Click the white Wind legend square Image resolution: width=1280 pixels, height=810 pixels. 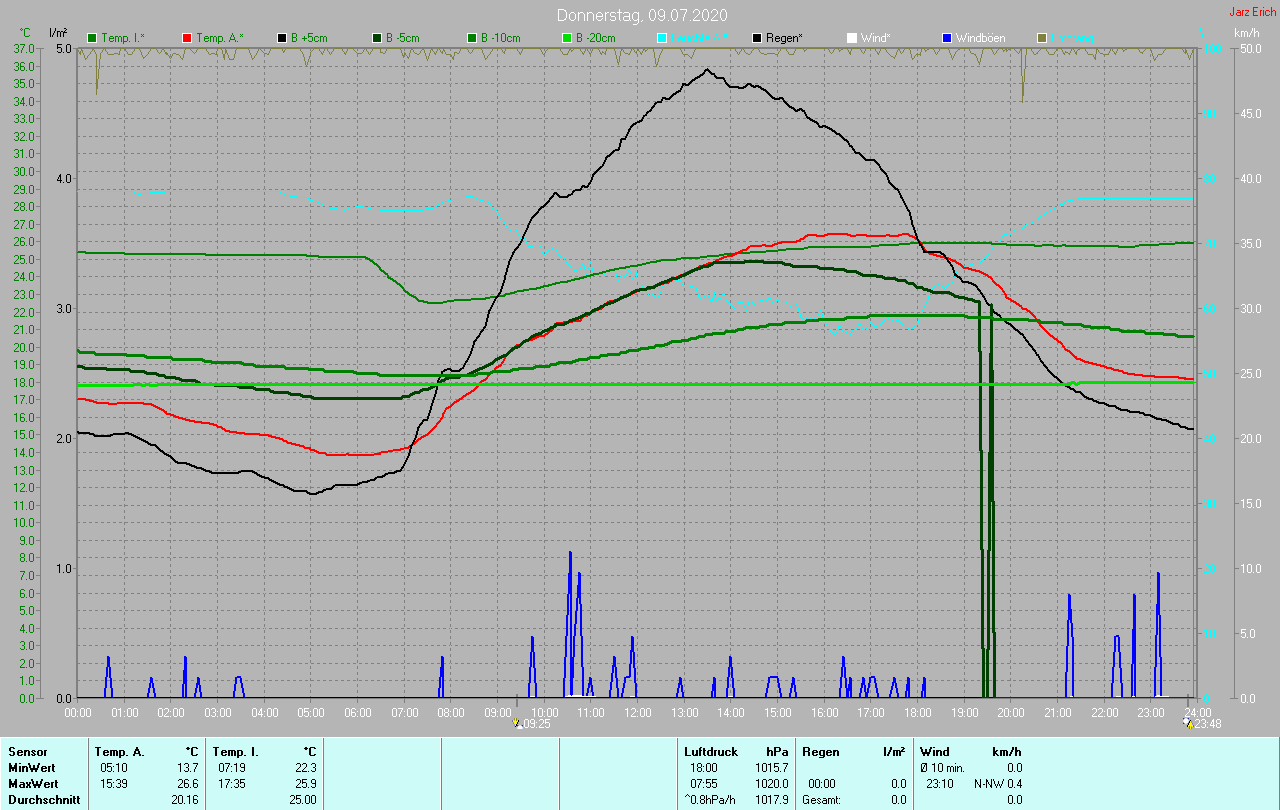coord(852,38)
